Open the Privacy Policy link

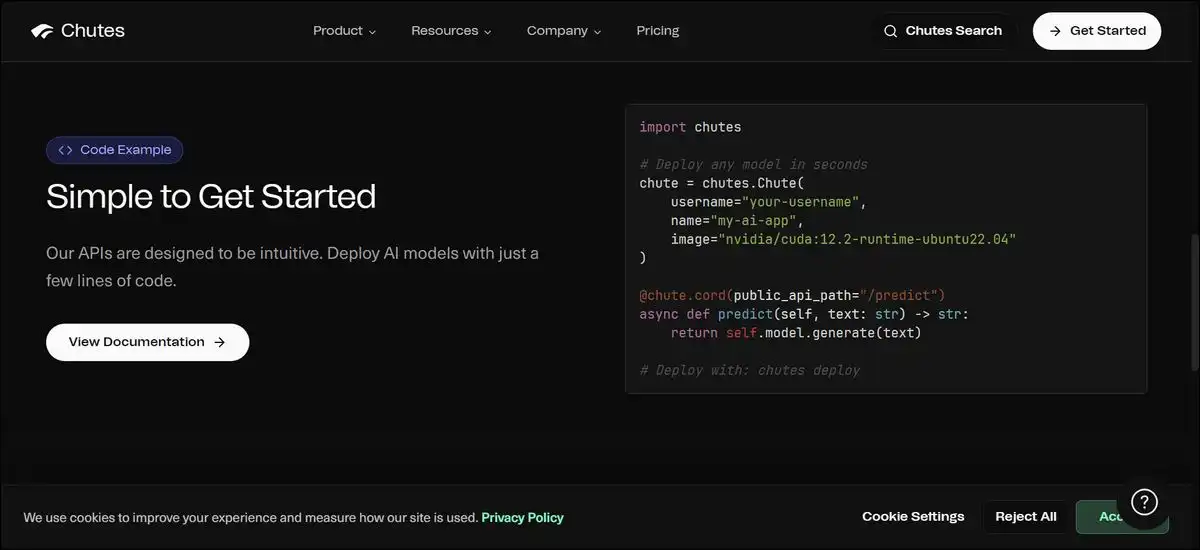click(x=522, y=518)
